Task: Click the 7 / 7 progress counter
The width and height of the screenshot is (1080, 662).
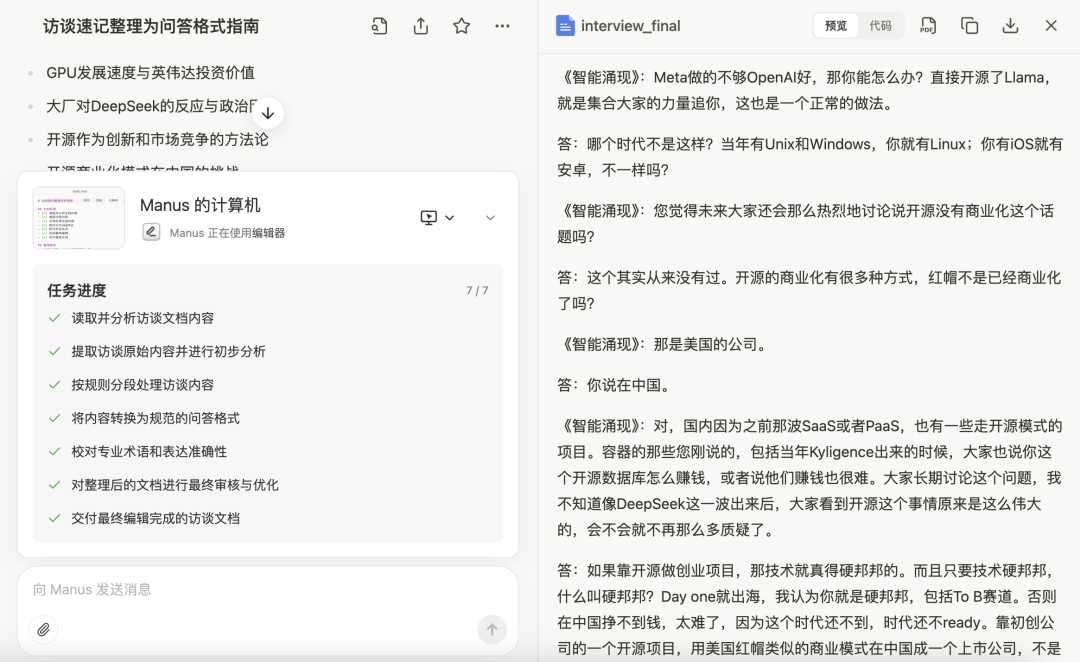Action: coord(477,291)
